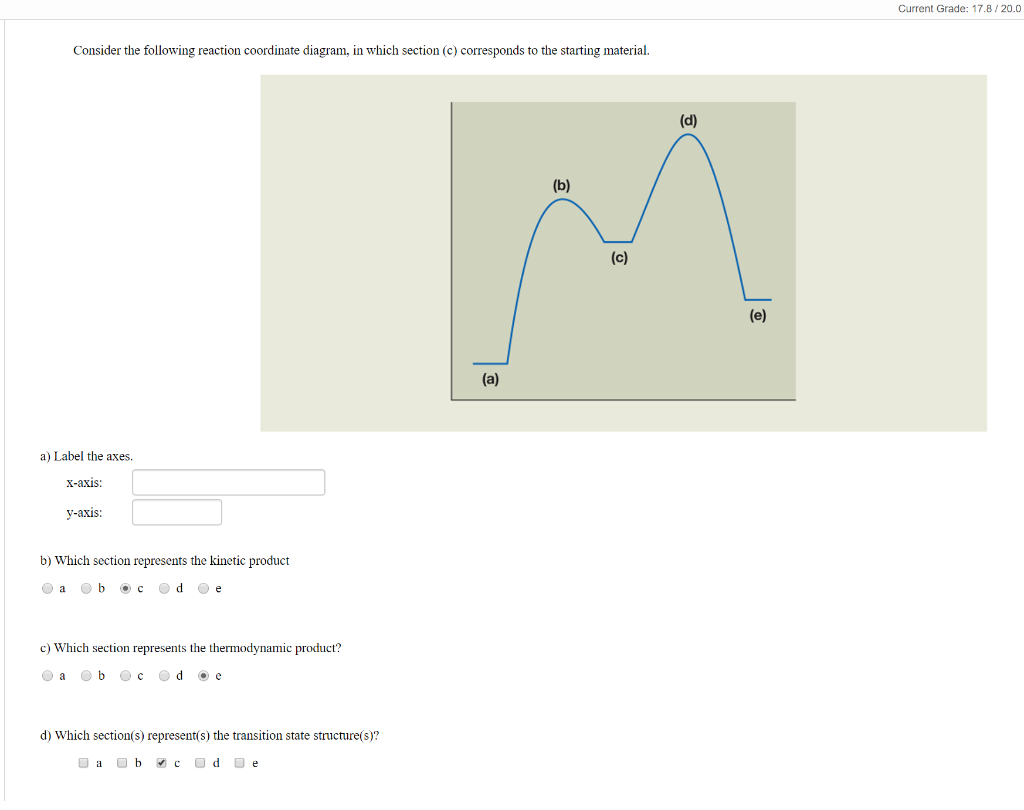The image size is (1024, 810).
Task: Click the y-axis label input field
Action: point(177,512)
